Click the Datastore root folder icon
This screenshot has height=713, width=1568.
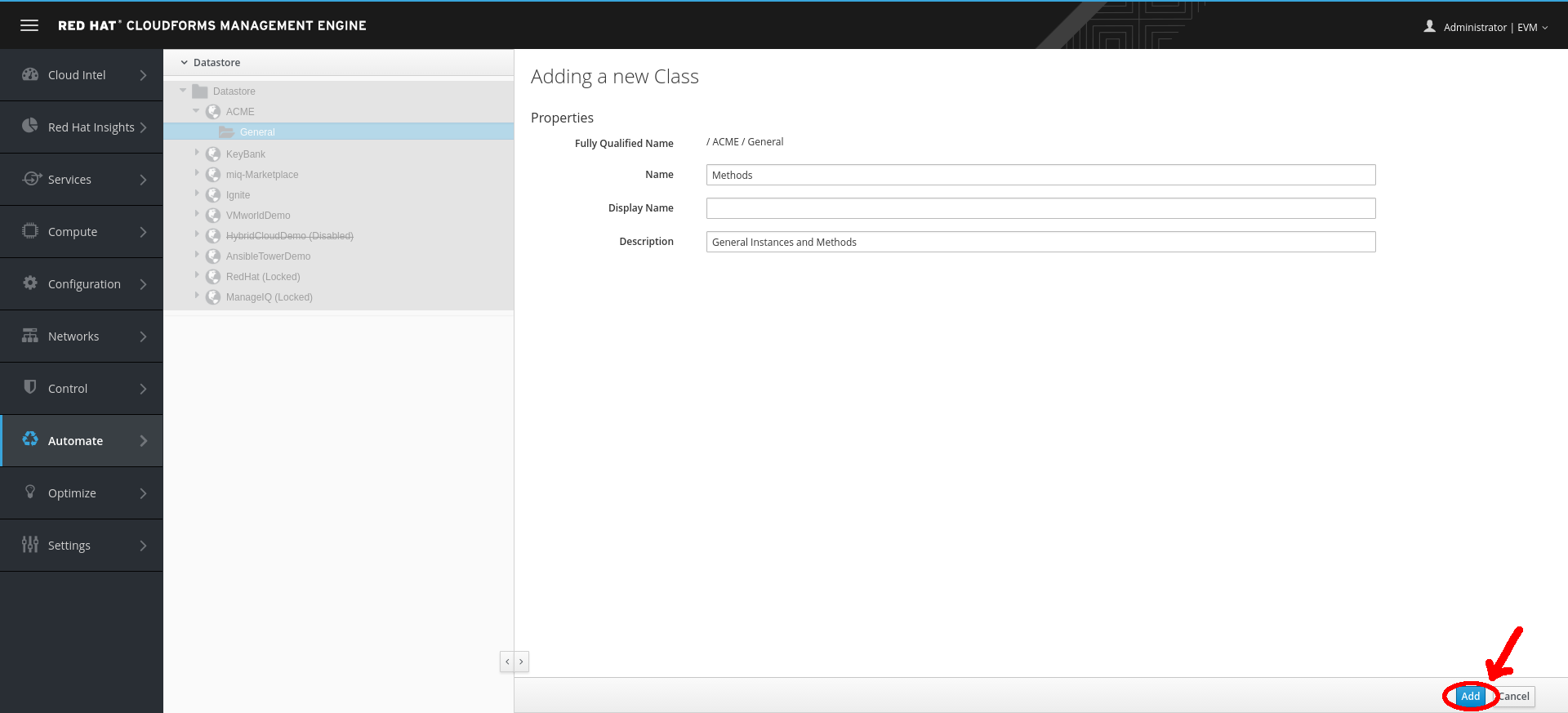pos(200,91)
